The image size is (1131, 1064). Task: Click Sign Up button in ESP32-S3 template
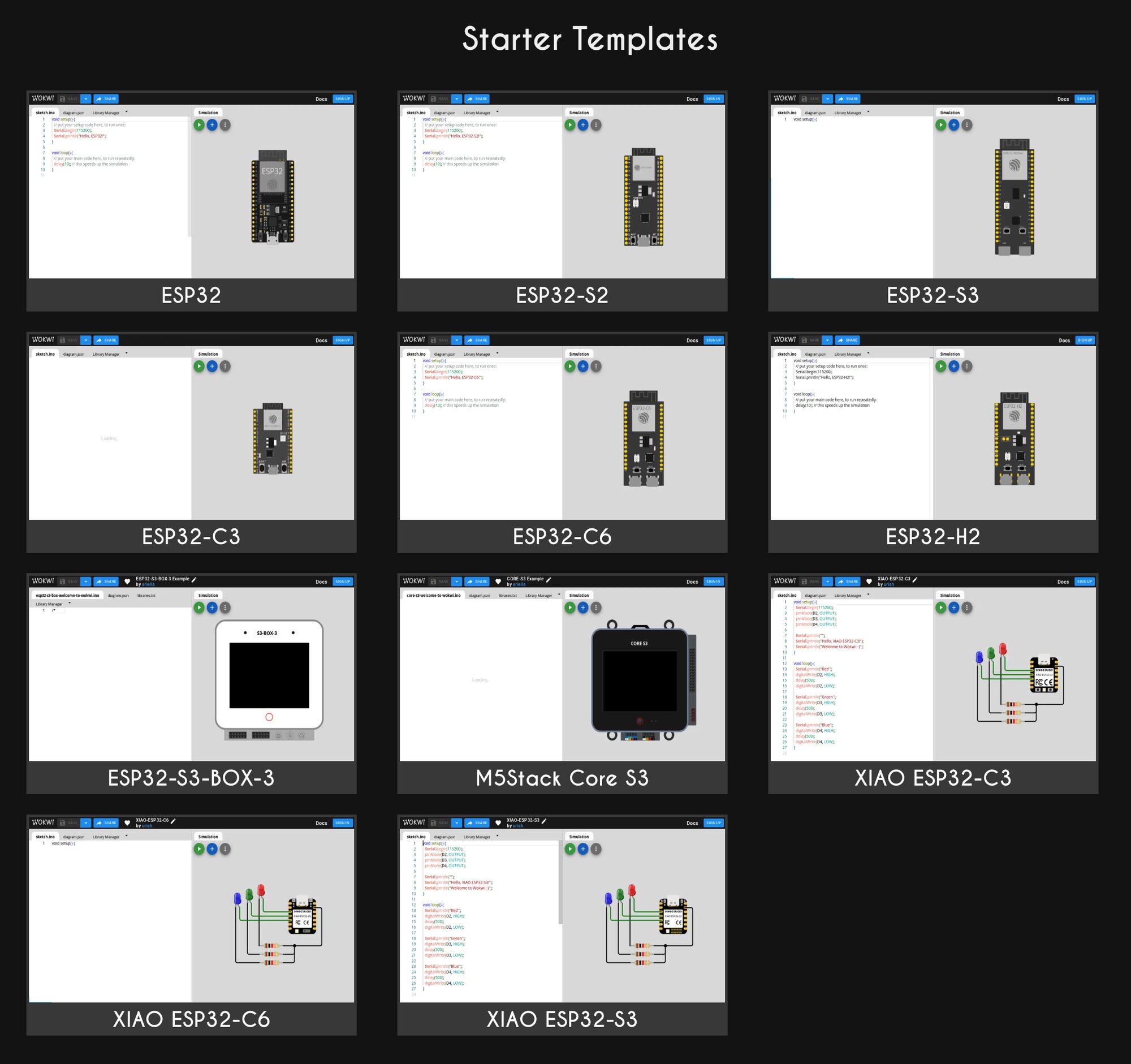(x=1085, y=98)
